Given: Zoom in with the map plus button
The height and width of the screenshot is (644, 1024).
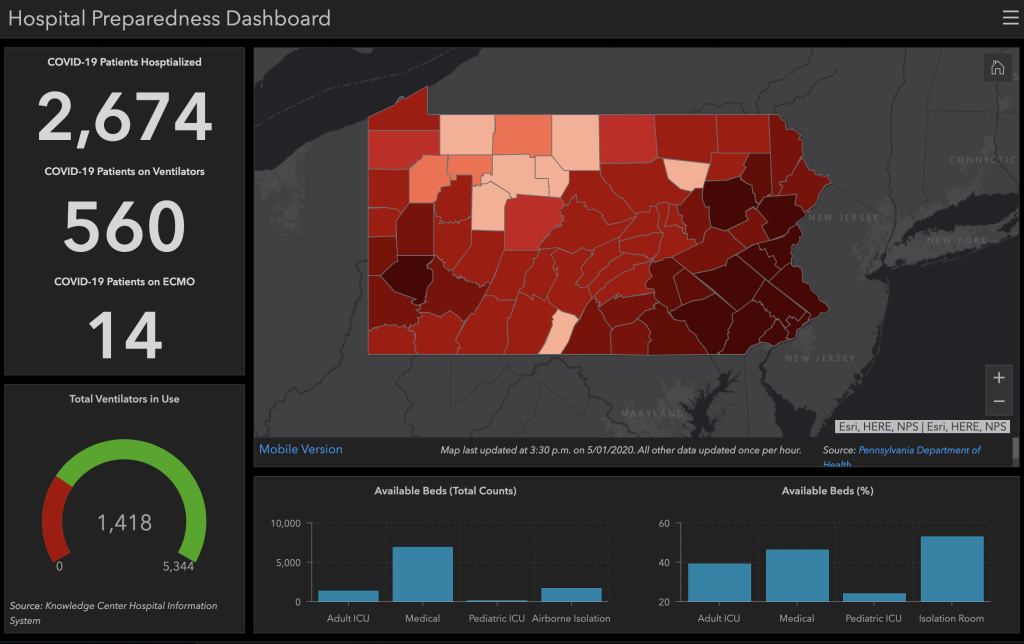Looking at the screenshot, I should (999, 378).
